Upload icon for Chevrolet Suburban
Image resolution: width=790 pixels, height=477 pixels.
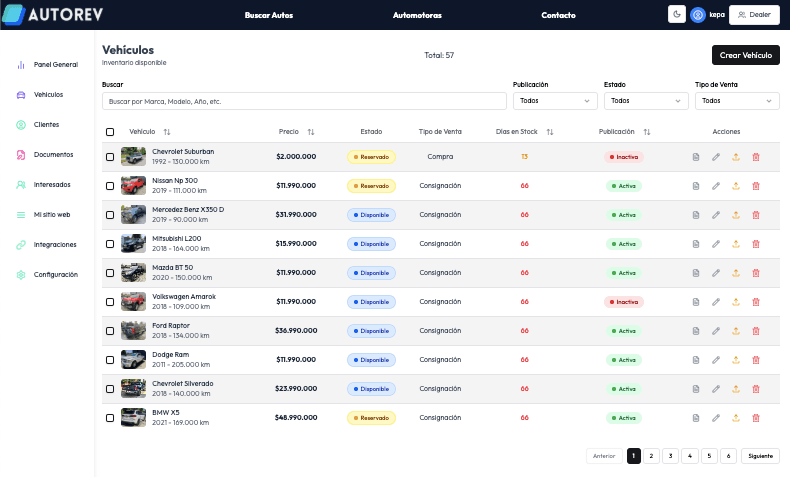(736, 157)
